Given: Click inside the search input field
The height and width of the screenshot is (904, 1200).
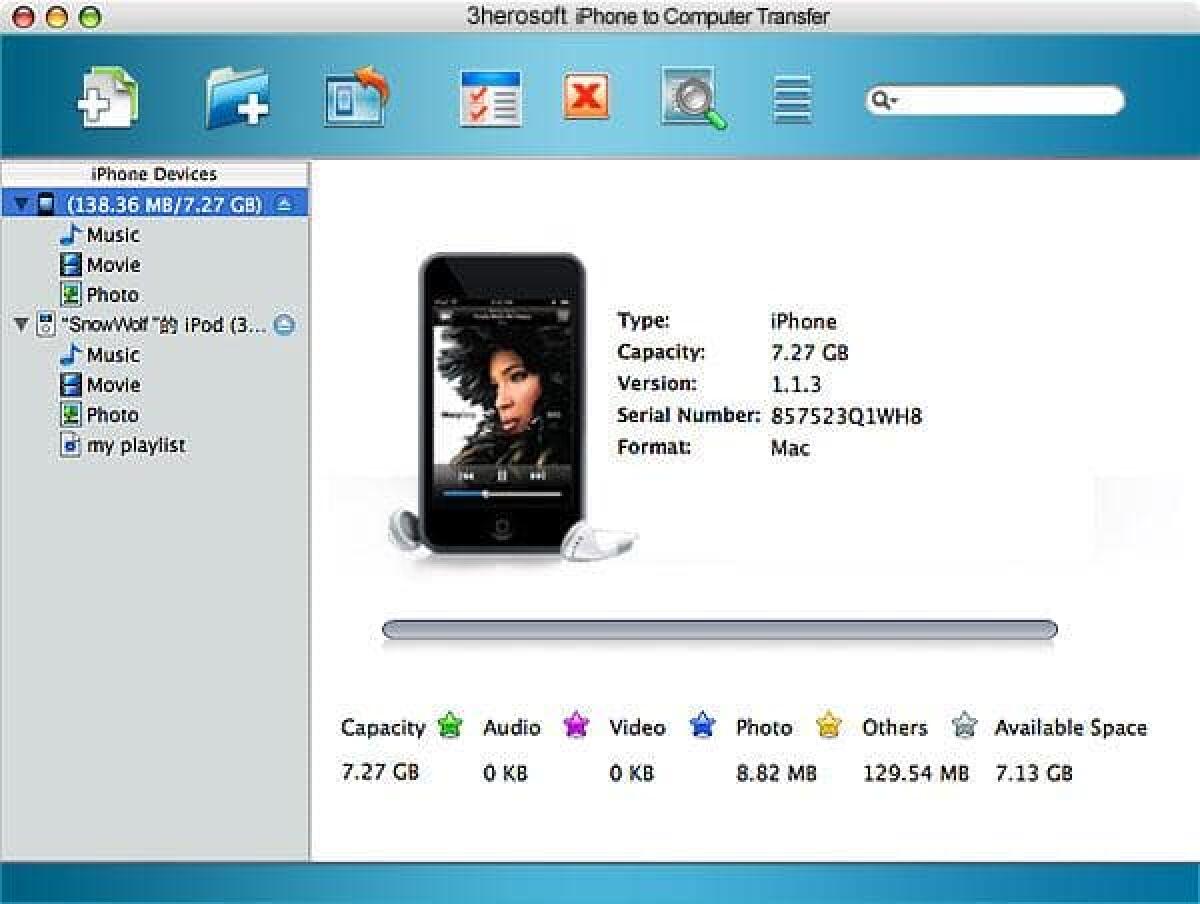Looking at the screenshot, I should (x=1000, y=100).
